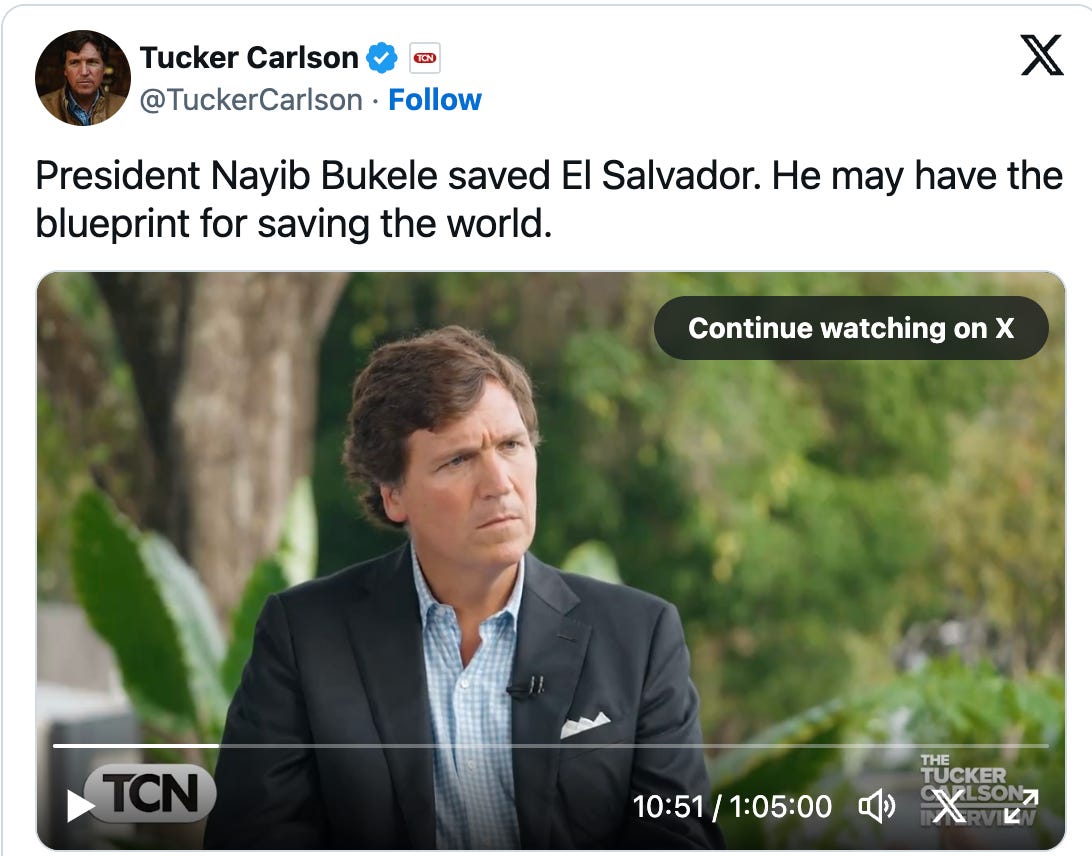Click the words "saving the world" in the tweet

click(x=404, y=223)
